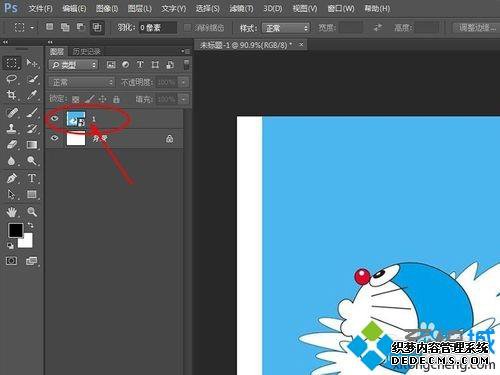Select the Pen tool

[11, 178]
